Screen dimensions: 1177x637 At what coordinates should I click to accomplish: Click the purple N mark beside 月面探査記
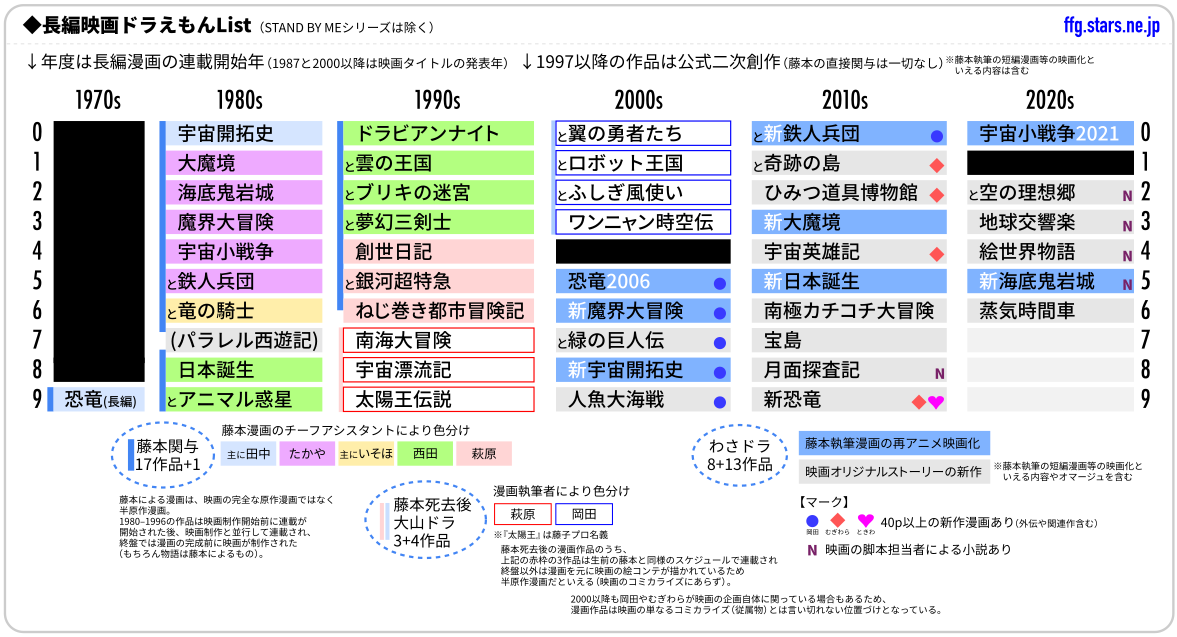coord(939,374)
